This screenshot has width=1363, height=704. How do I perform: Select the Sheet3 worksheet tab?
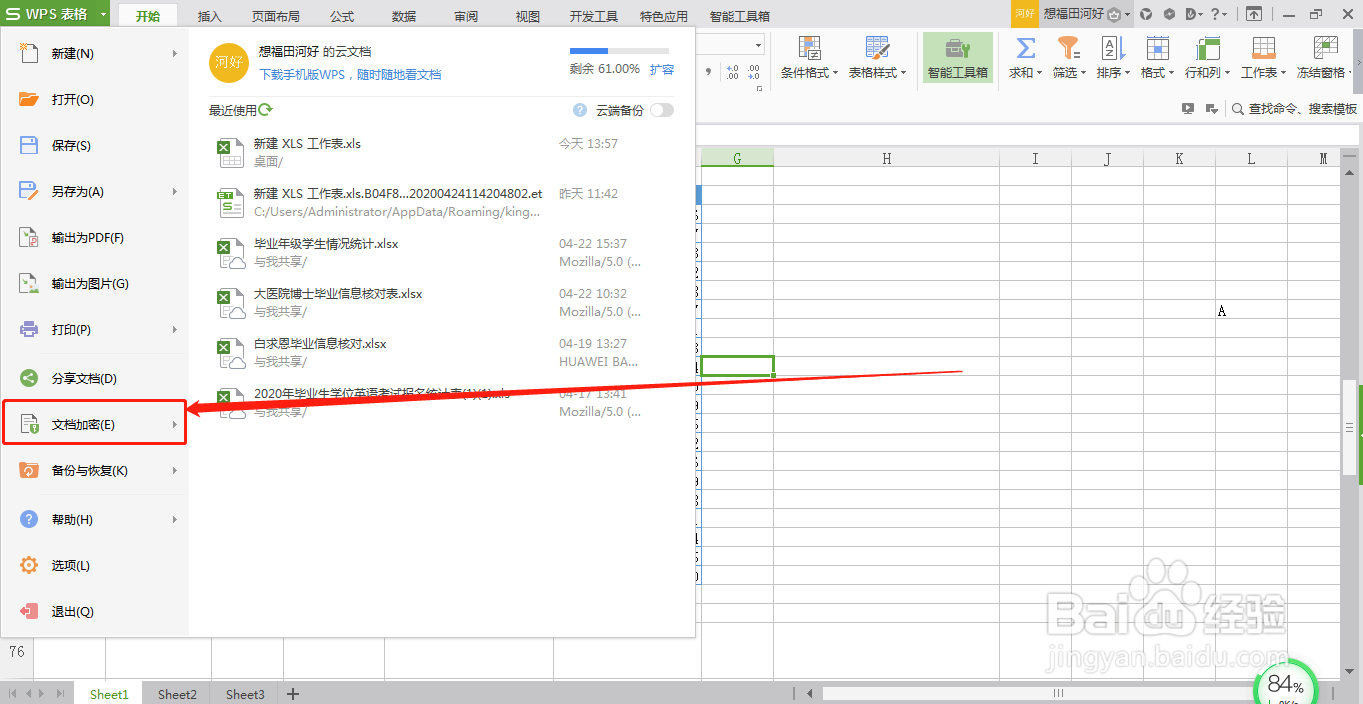(245, 694)
